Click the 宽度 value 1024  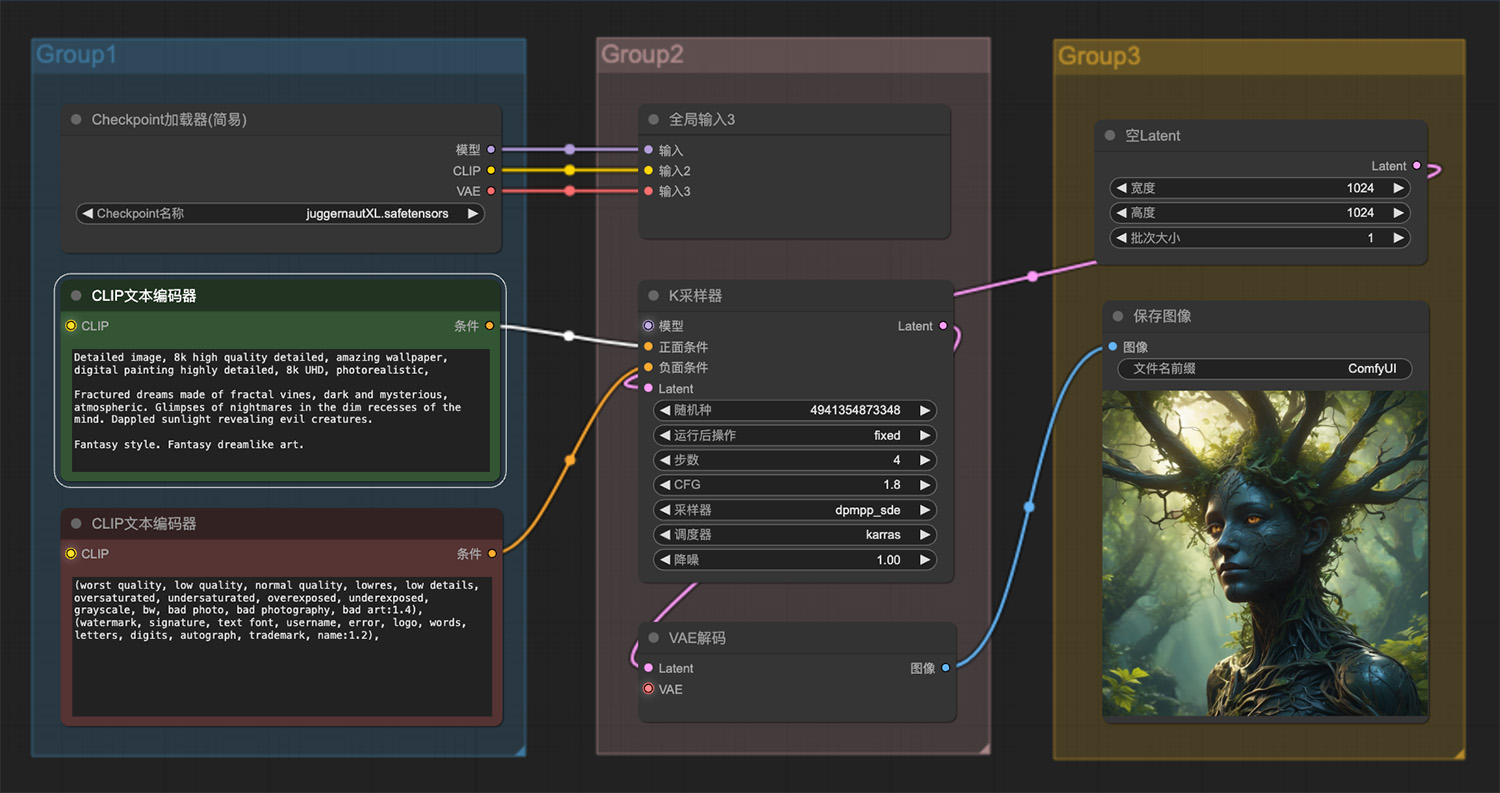point(1360,188)
